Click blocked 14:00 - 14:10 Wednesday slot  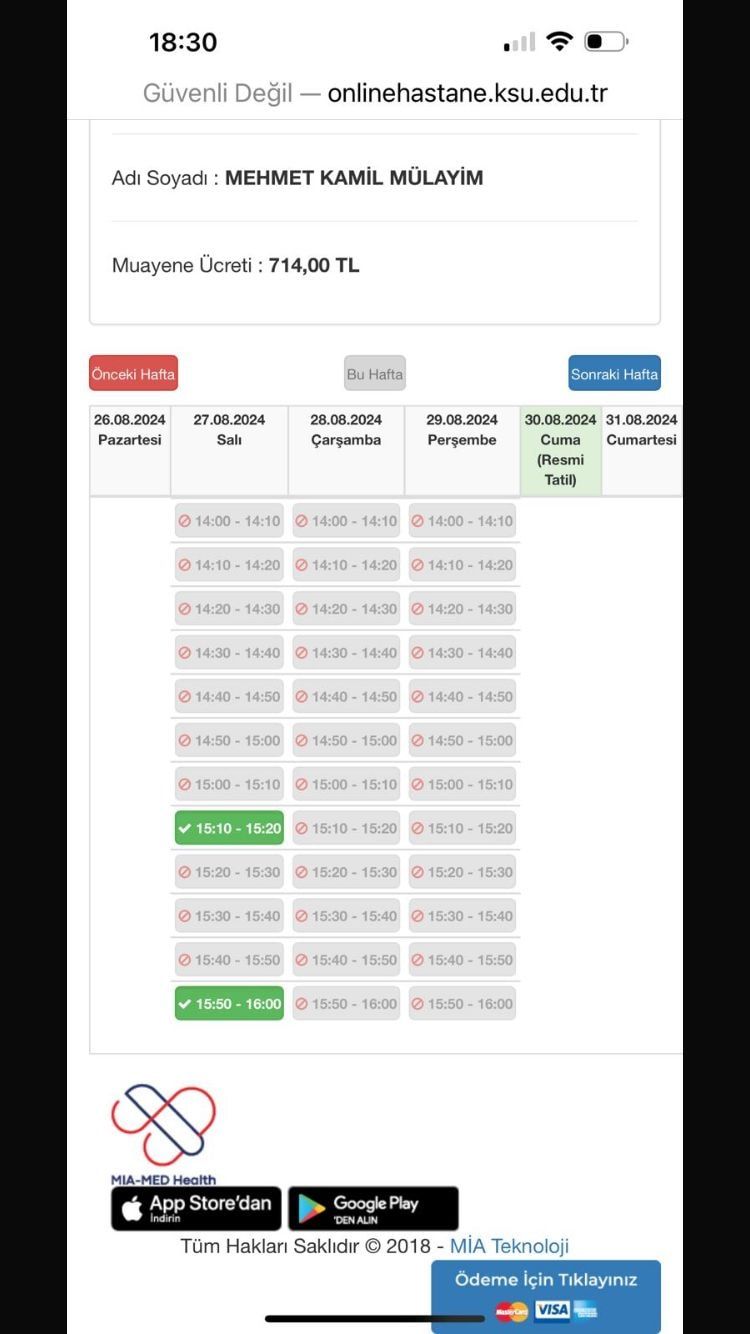click(346, 521)
